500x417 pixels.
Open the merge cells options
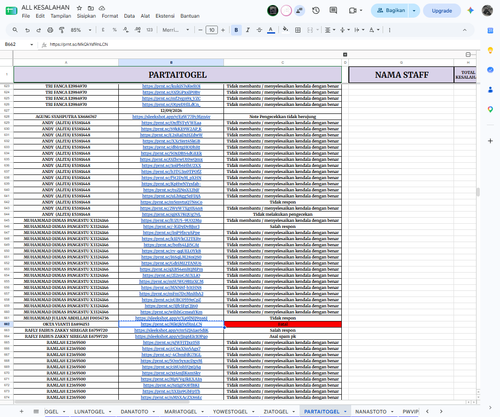click(313, 30)
